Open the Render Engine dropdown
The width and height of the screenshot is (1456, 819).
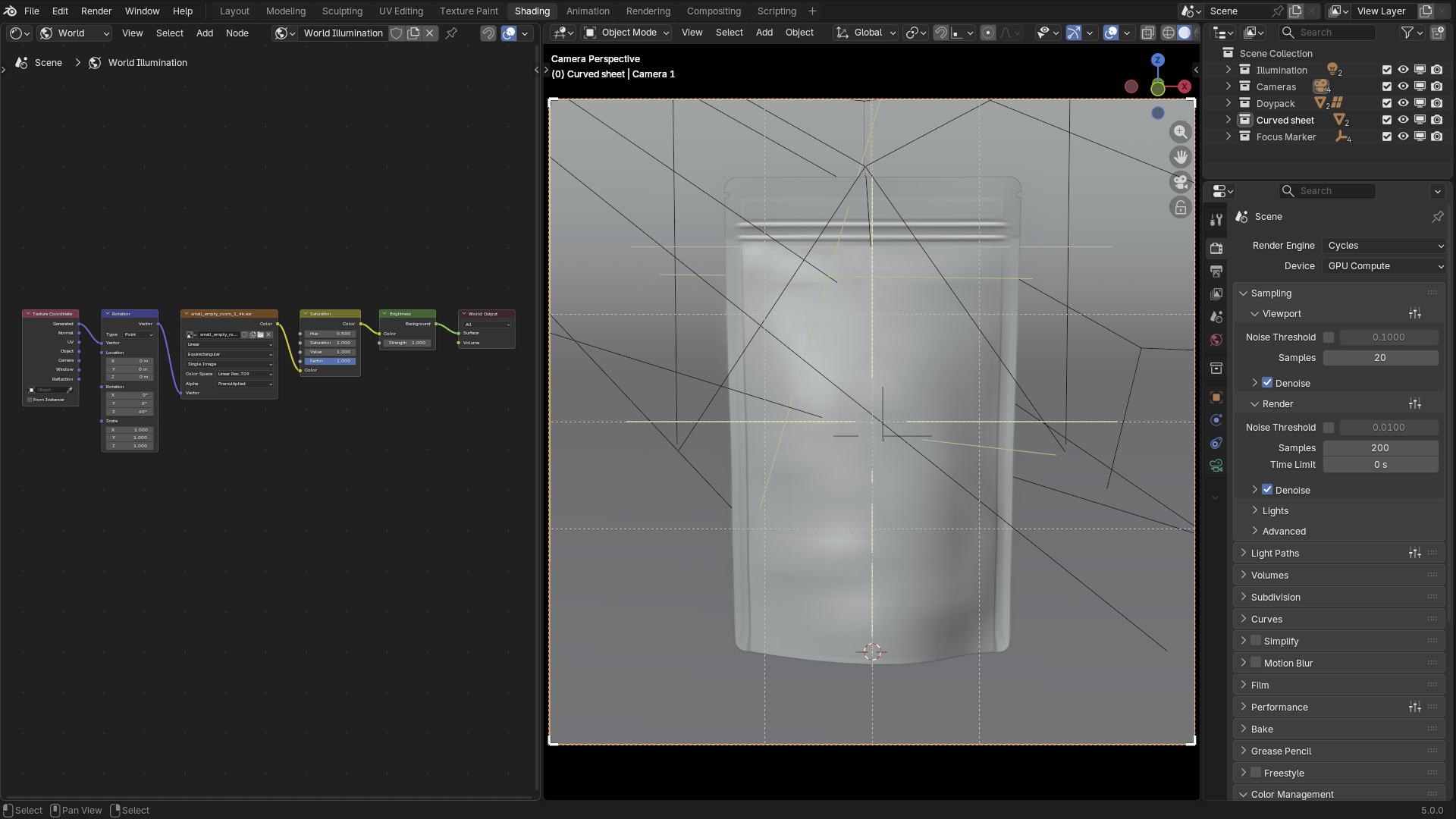[x=1384, y=246]
